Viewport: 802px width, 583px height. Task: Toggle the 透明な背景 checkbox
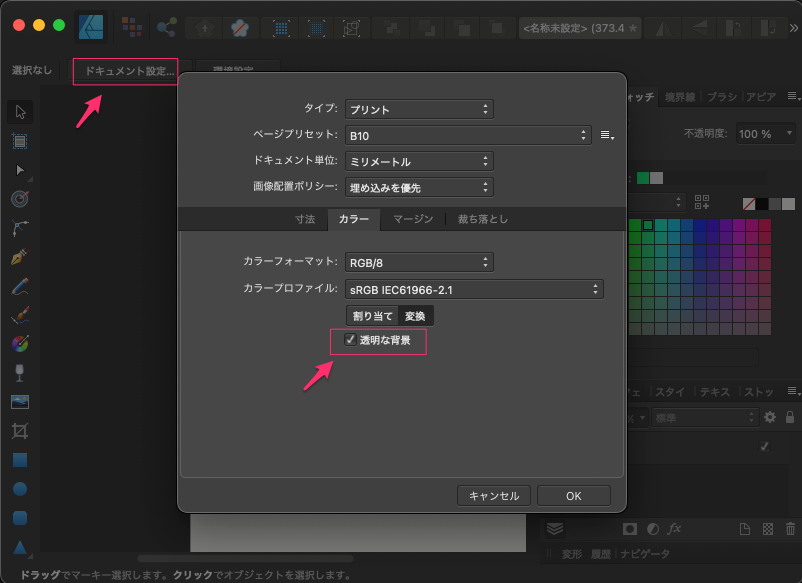pyautogui.click(x=350, y=341)
